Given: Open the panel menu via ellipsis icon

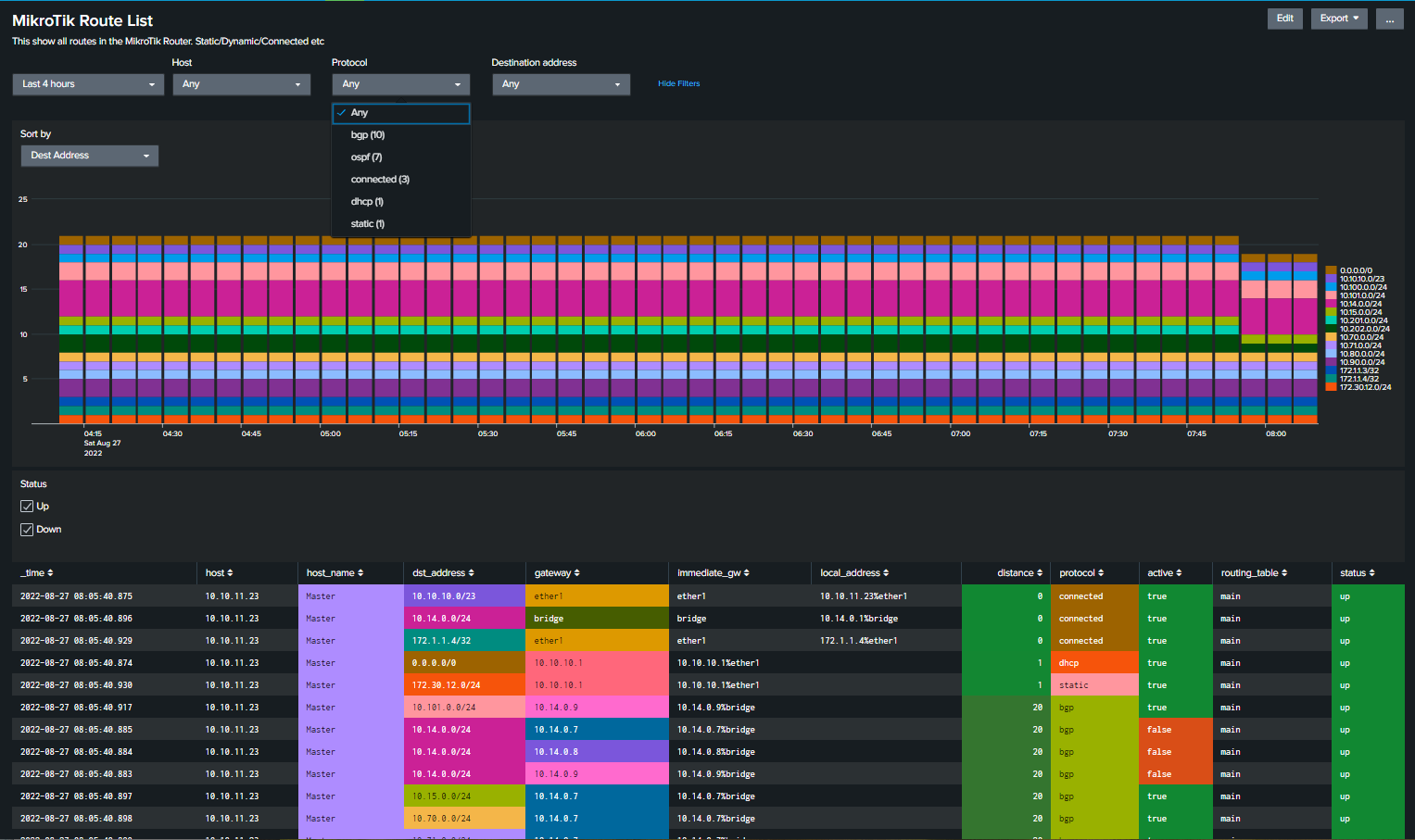Looking at the screenshot, I should click(1389, 19).
